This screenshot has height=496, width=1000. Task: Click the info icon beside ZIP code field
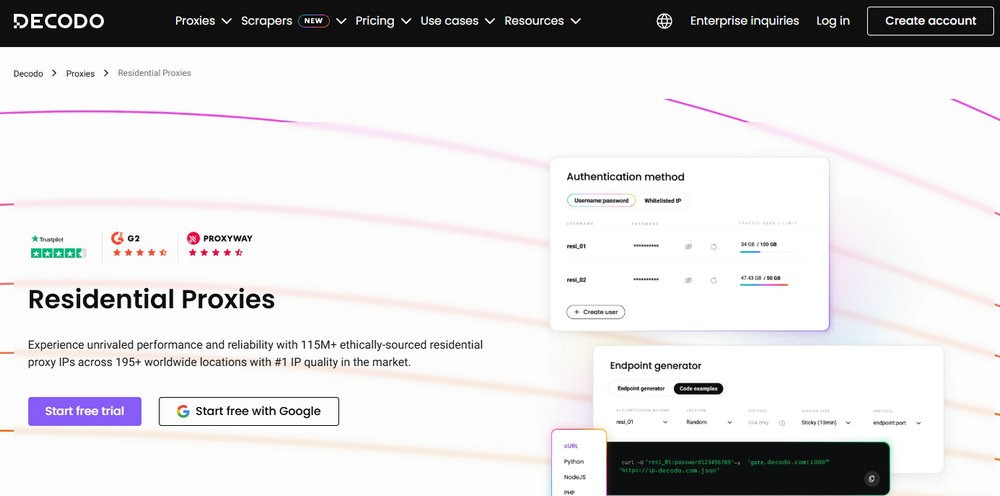point(782,423)
